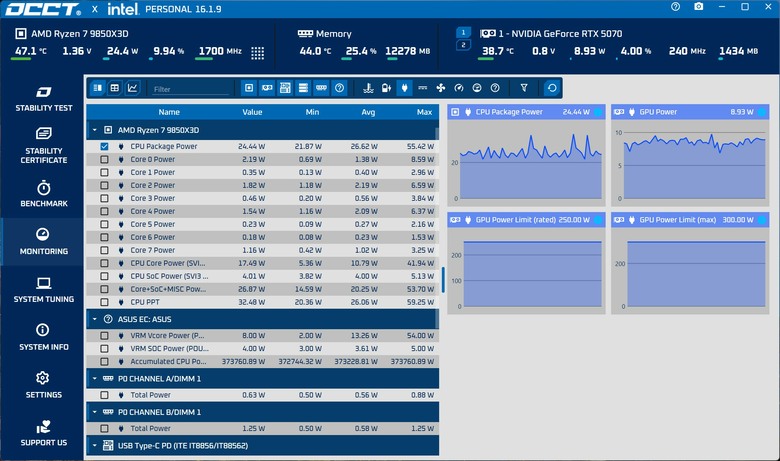Collapse the P0 CHANNEL A/DIMM 1 group
The height and width of the screenshot is (461, 780).
tap(95, 378)
